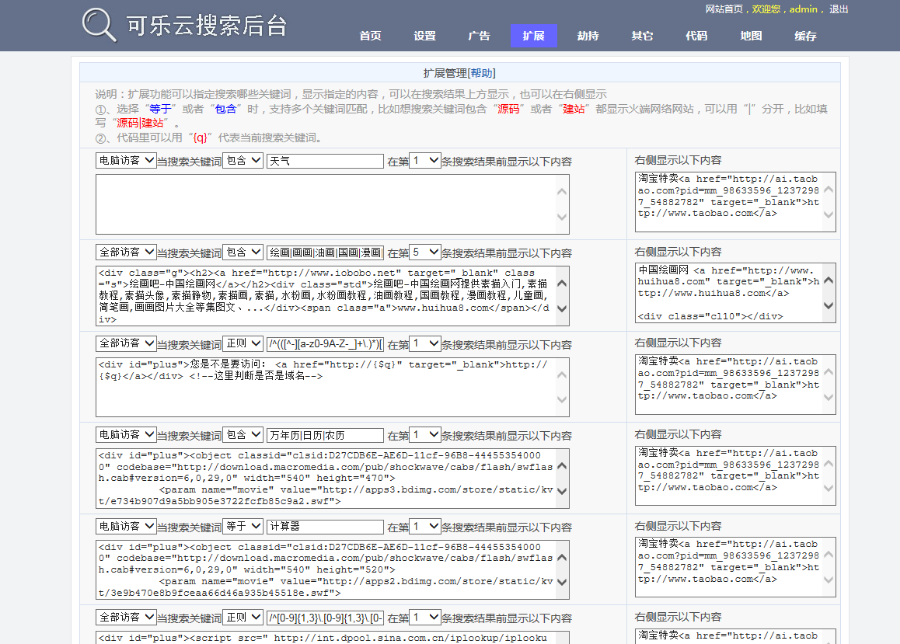The image size is (900, 644).
Task: Open the 劫持 navigation tab
Action: tap(588, 36)
